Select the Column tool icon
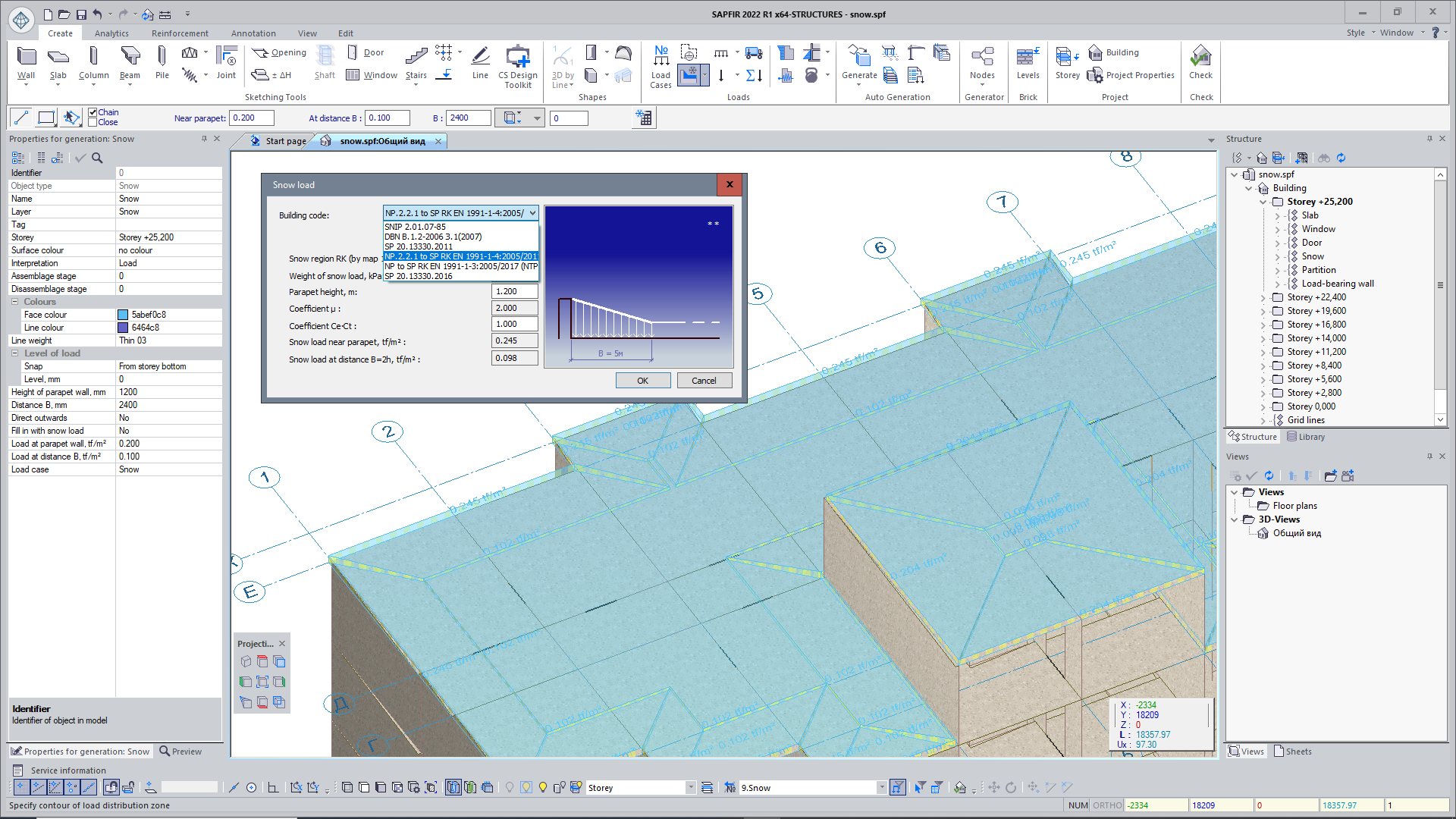 (x=93, y=57)
